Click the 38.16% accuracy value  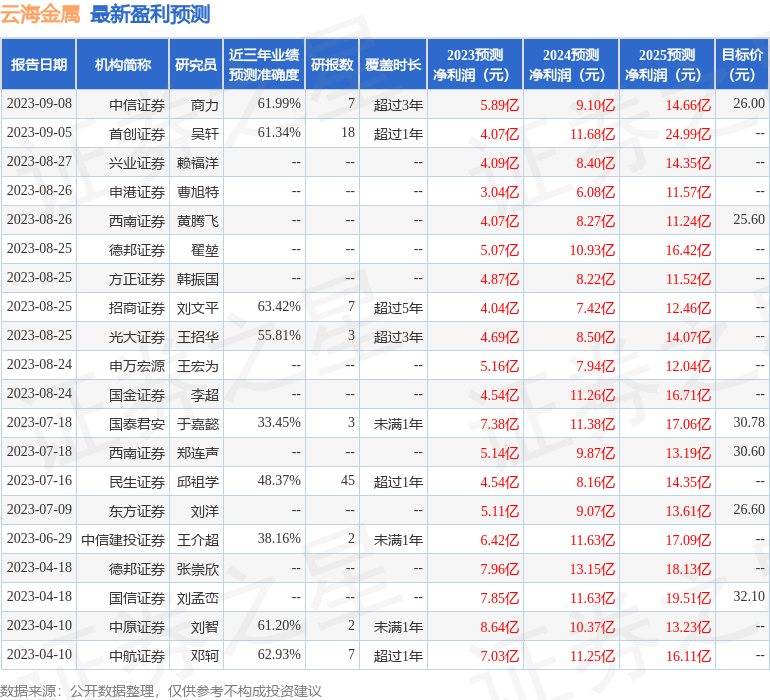(x=279, y=538)
